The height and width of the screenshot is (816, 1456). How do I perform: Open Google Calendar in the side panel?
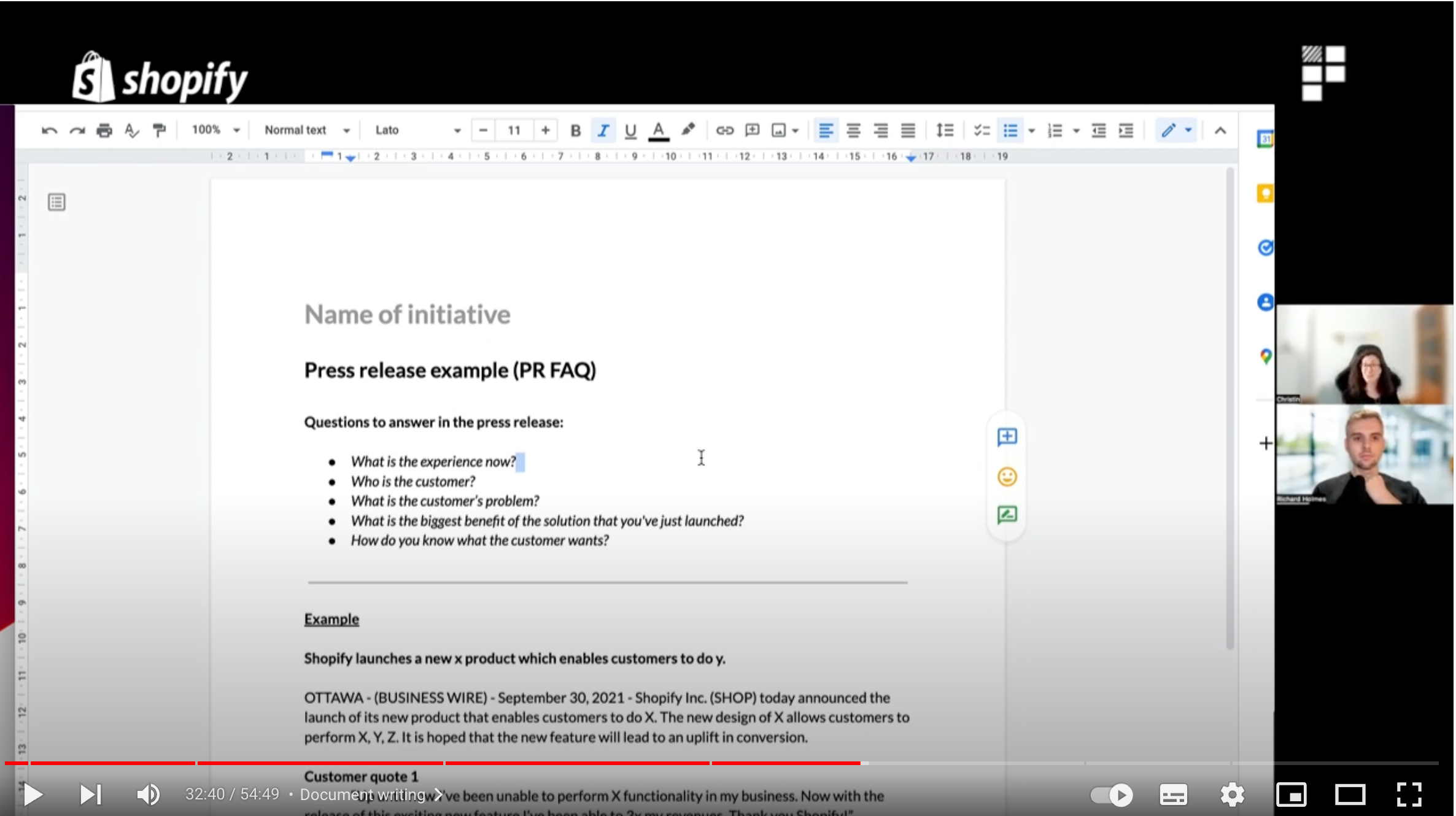pos(1266,139)
